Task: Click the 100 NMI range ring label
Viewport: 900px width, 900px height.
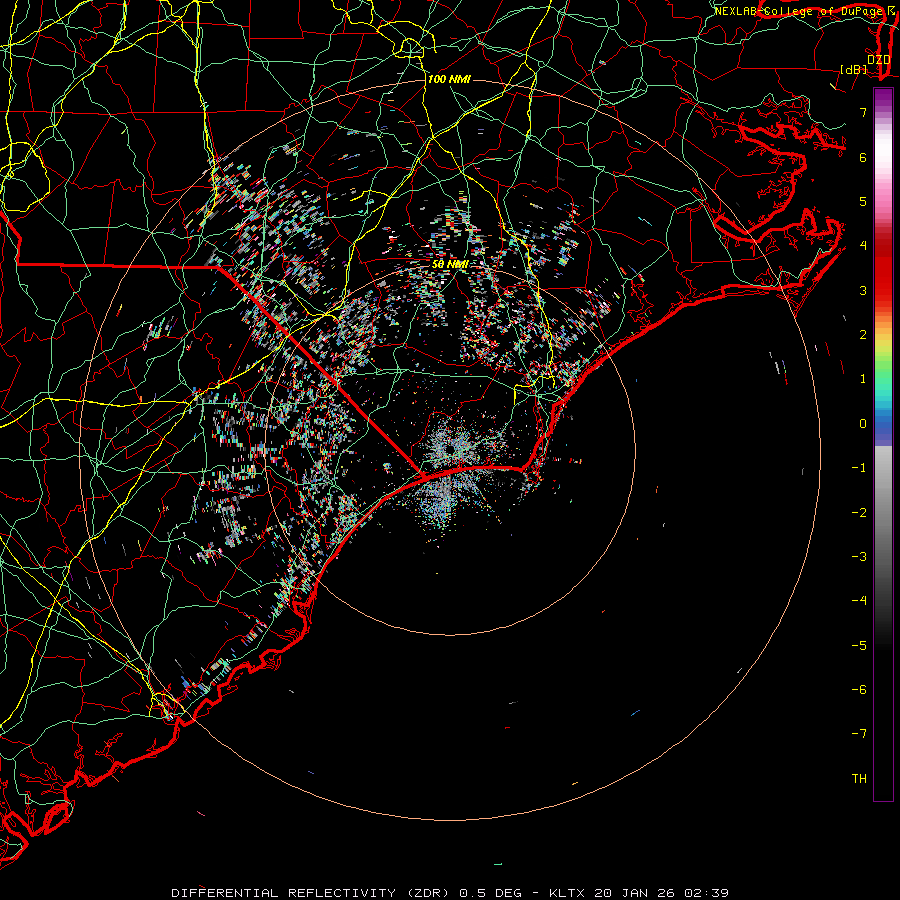Action: click(x=449, y=79)
